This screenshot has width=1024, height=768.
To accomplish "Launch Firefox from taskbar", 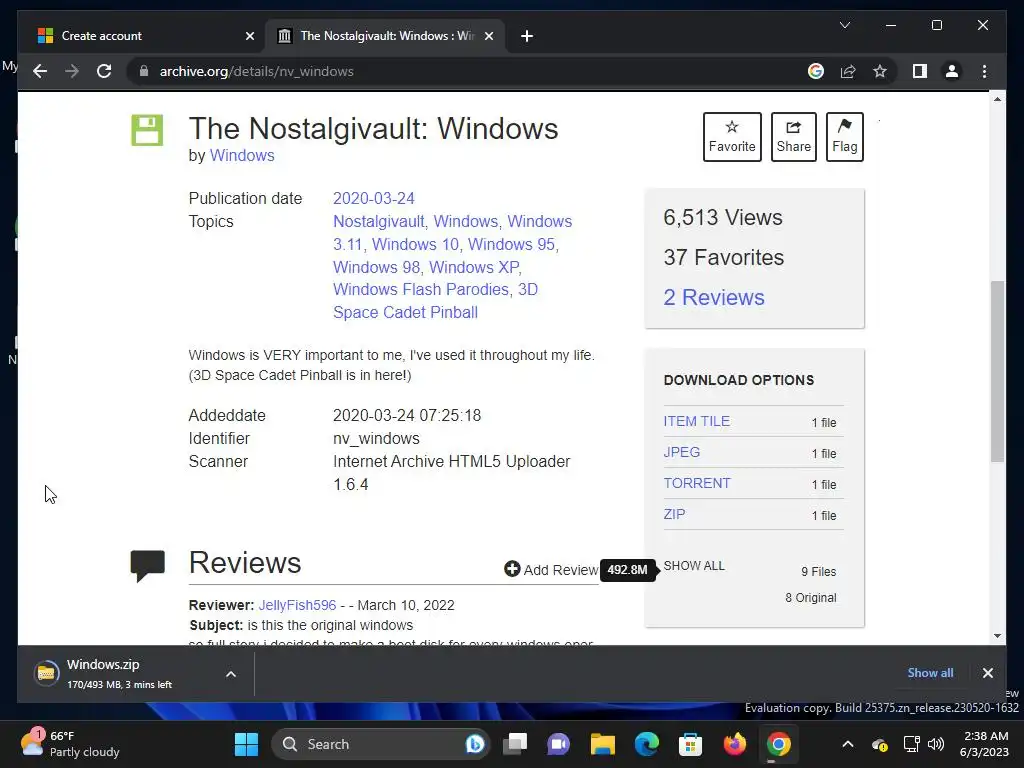I will (x=735, y=744).
